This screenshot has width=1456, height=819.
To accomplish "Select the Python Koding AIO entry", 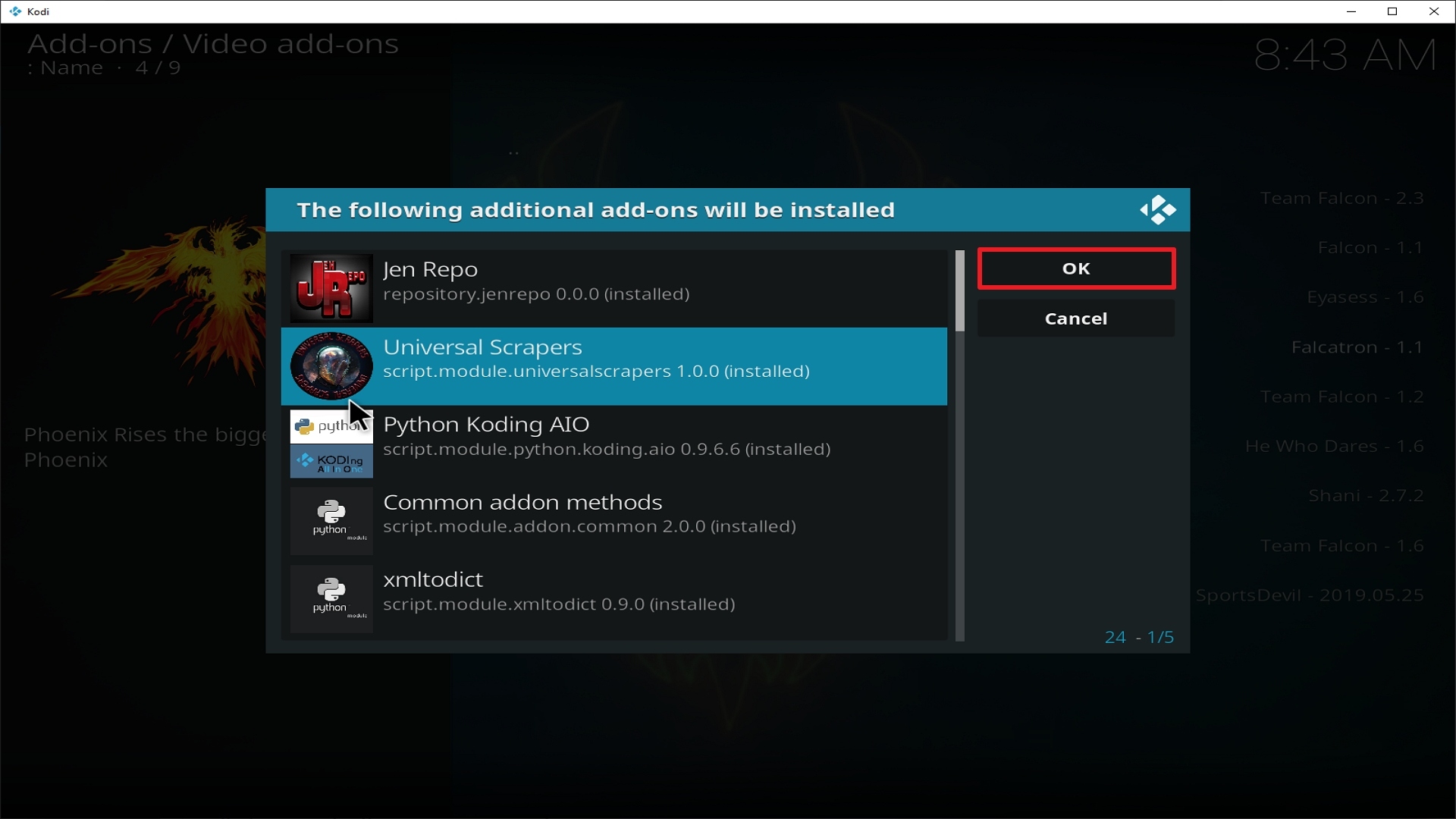I will point(614,444).
